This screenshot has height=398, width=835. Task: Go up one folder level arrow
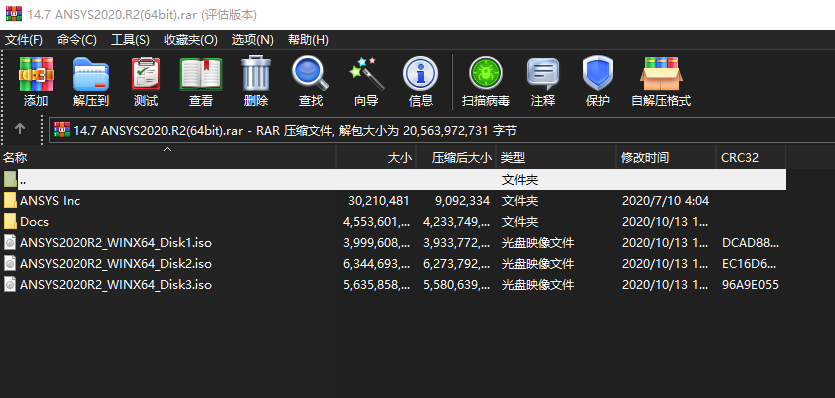(20, 128)
